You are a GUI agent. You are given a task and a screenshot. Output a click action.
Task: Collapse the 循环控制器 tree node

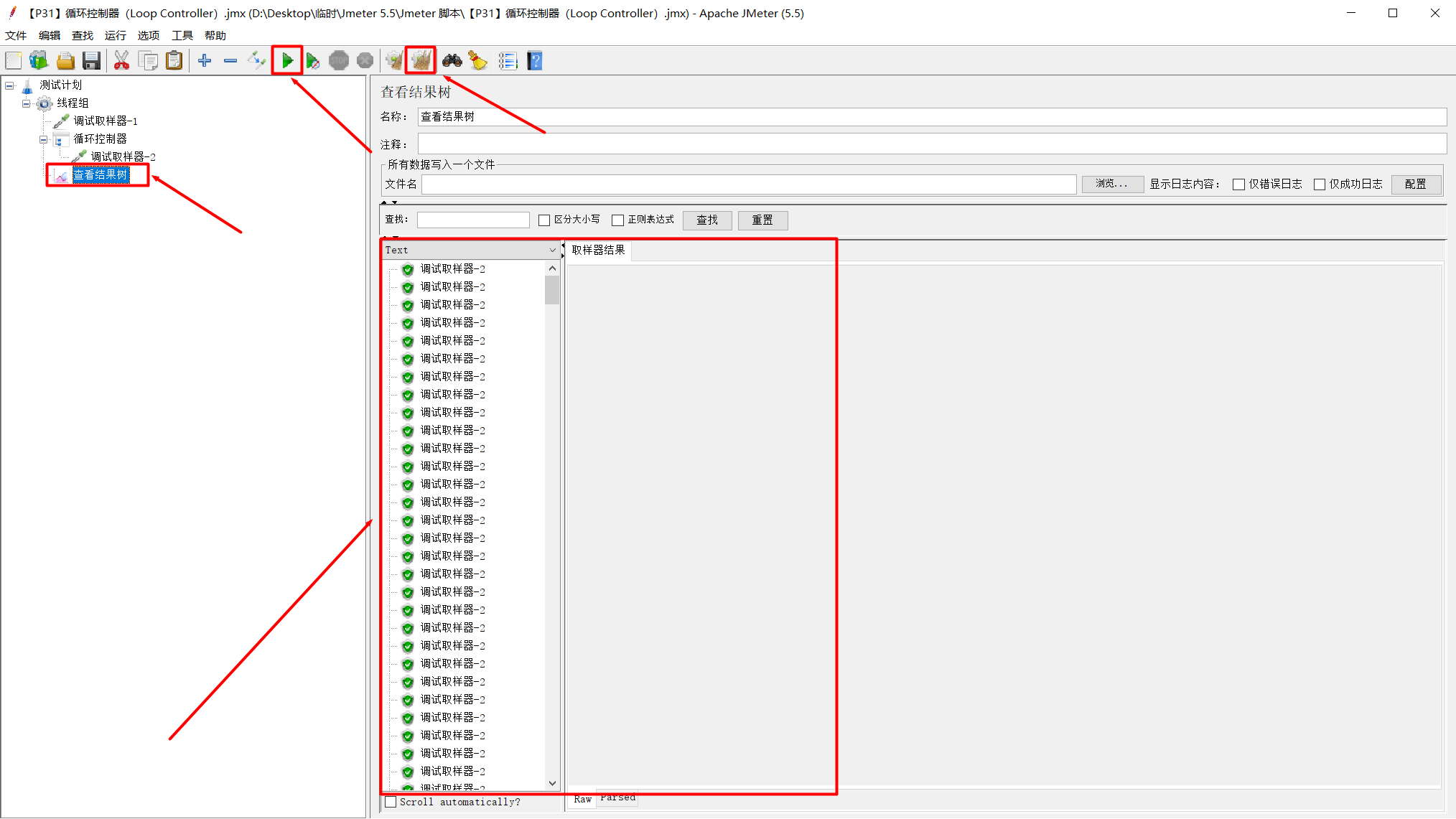(x=43, y=139)
